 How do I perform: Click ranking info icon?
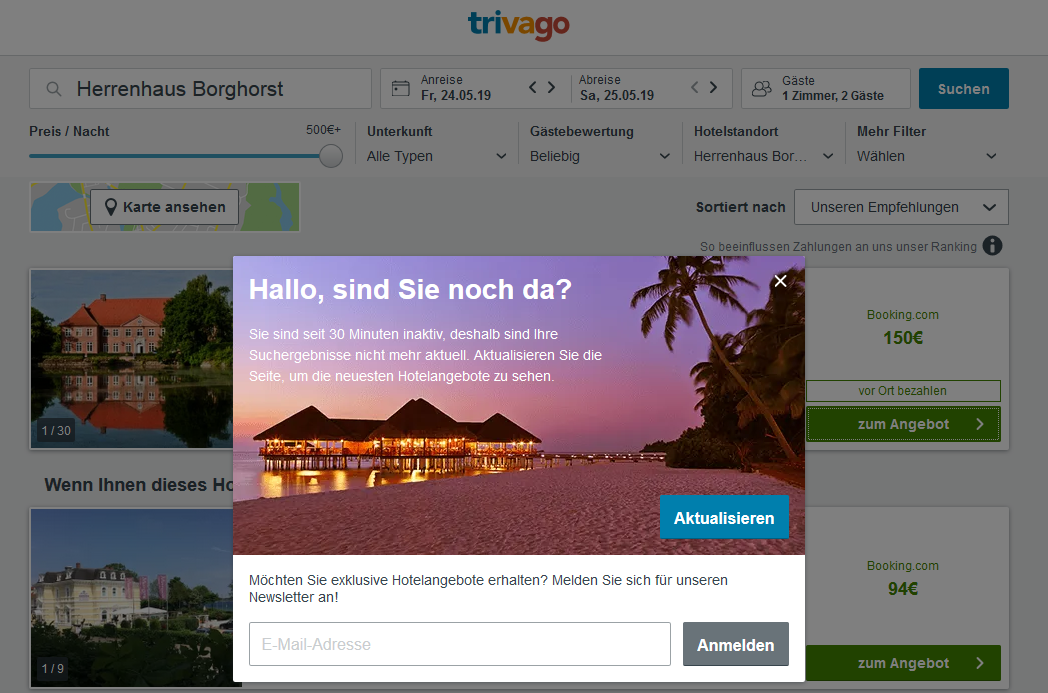coord(992,246)
